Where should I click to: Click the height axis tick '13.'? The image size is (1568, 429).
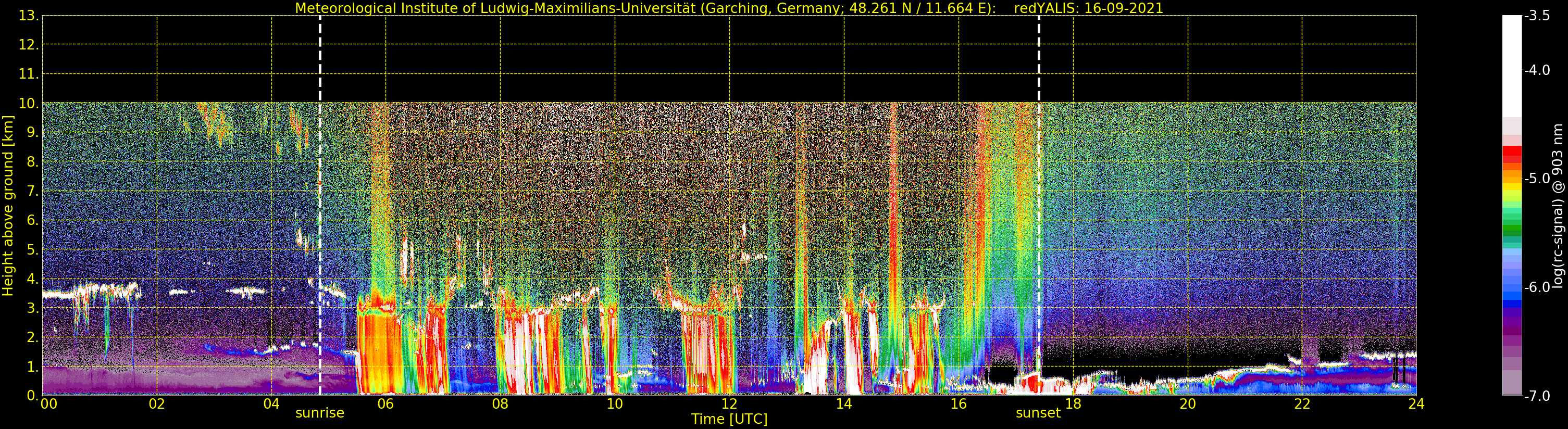pyautogui.click(x=29, y=16)
